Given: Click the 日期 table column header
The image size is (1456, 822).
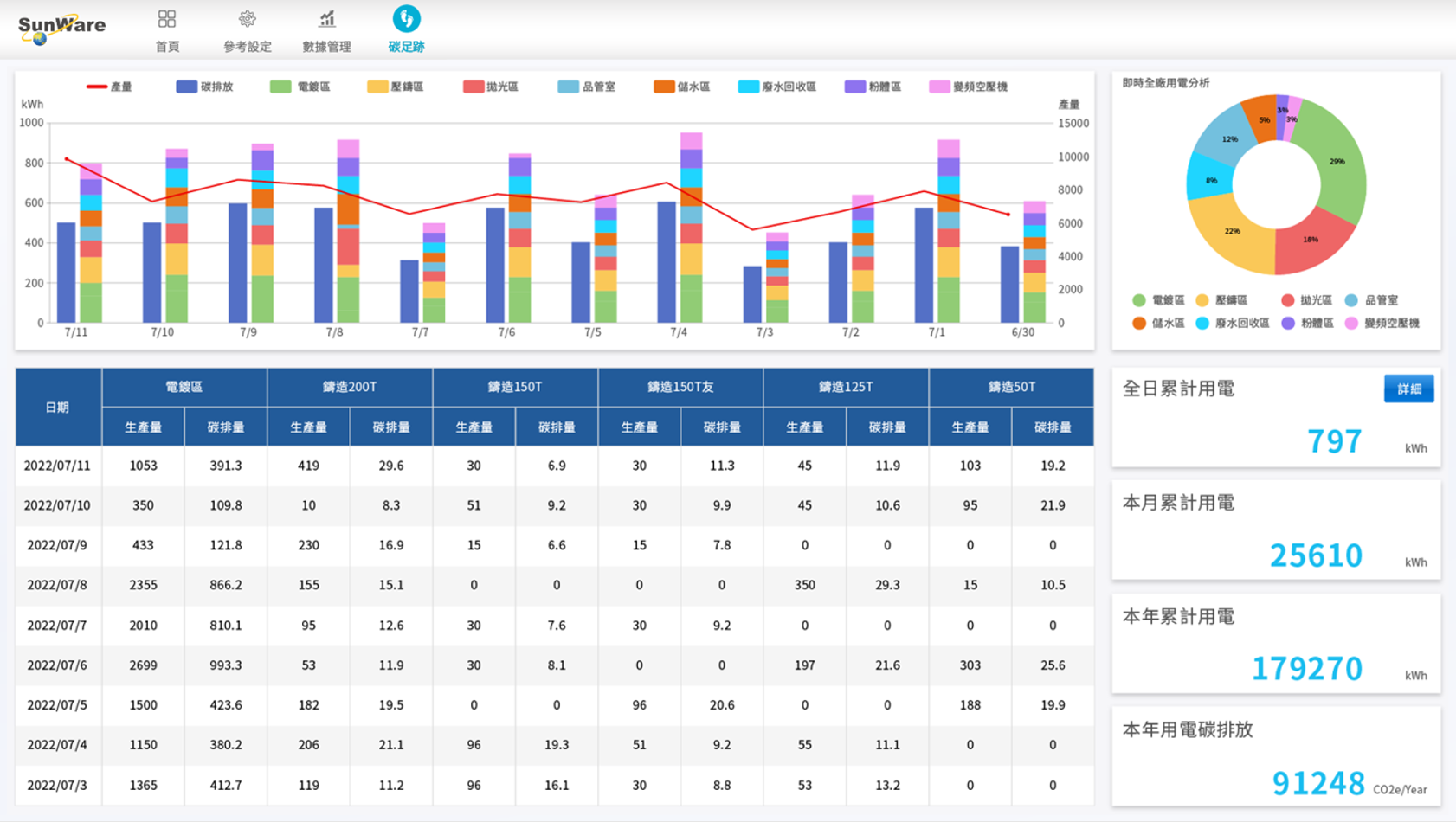Looking at the screenshot, I should 58,407.
